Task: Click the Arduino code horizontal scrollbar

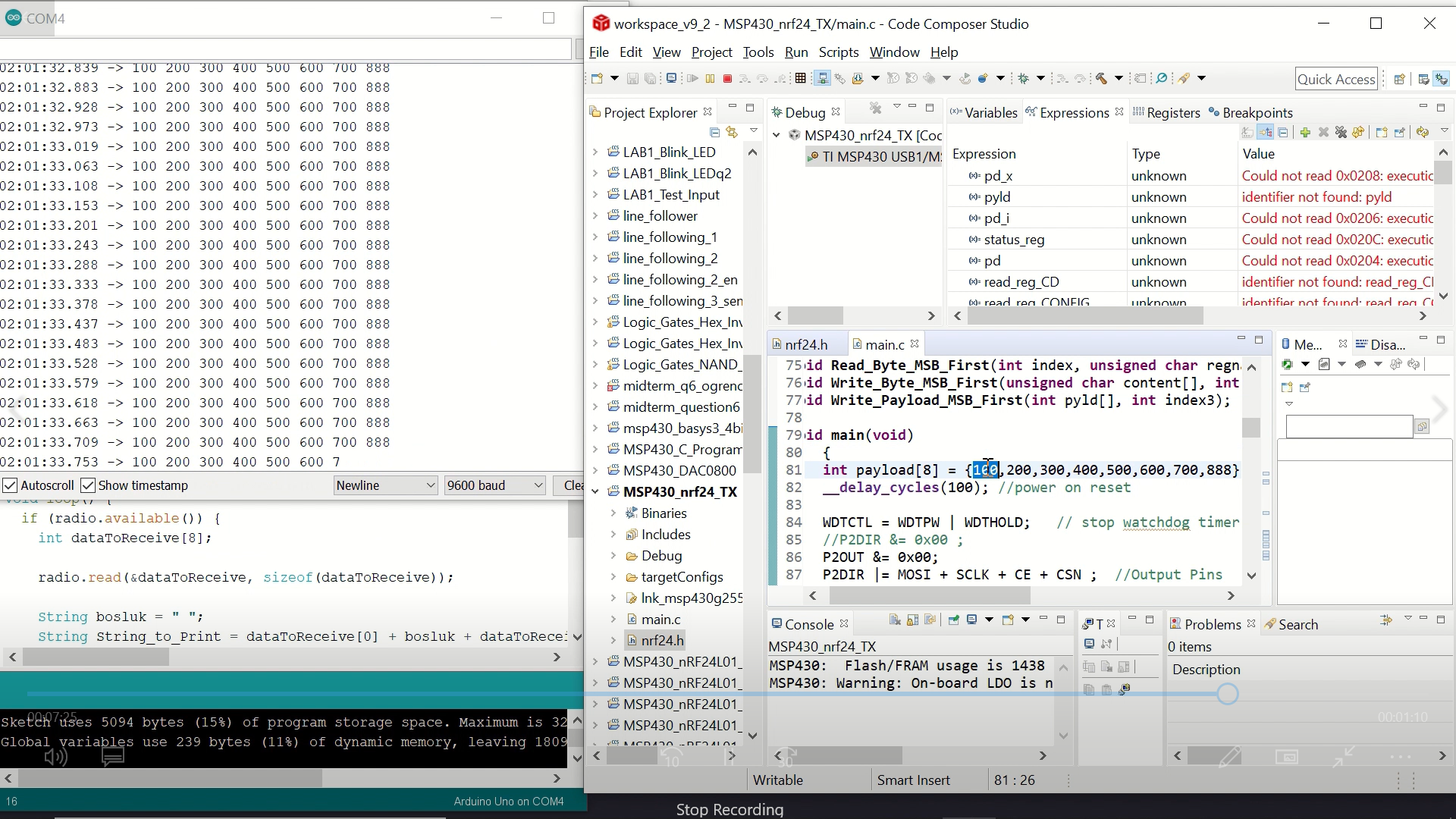Action: point(284,657)
